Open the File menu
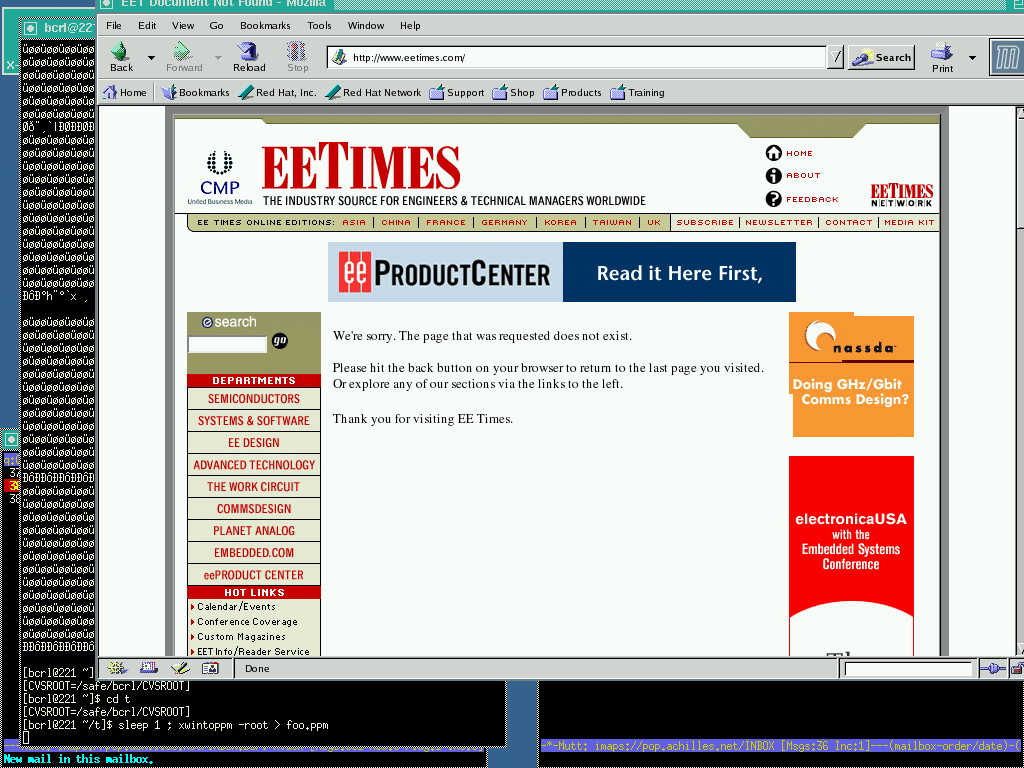 pyautogui.click(x=114, y=25)
